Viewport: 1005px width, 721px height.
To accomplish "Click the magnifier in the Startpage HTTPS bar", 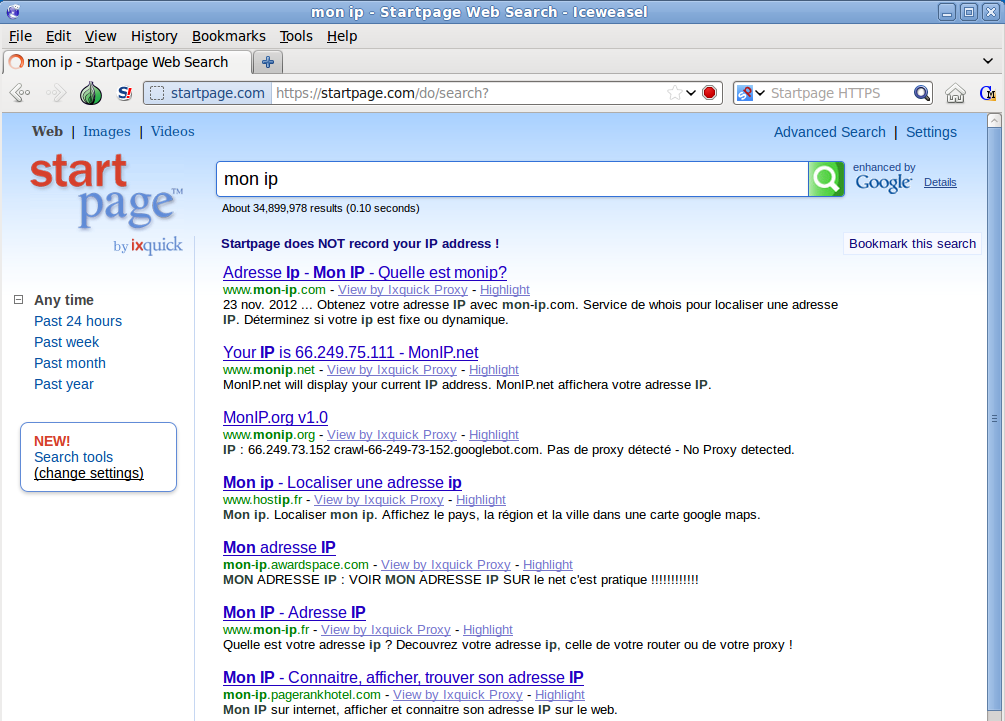I will click(x=922, y=94).
